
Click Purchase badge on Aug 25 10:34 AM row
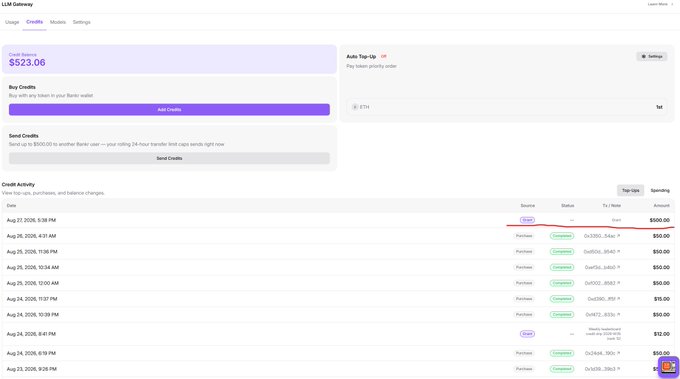pyautogui.click(x=524, y=268)
